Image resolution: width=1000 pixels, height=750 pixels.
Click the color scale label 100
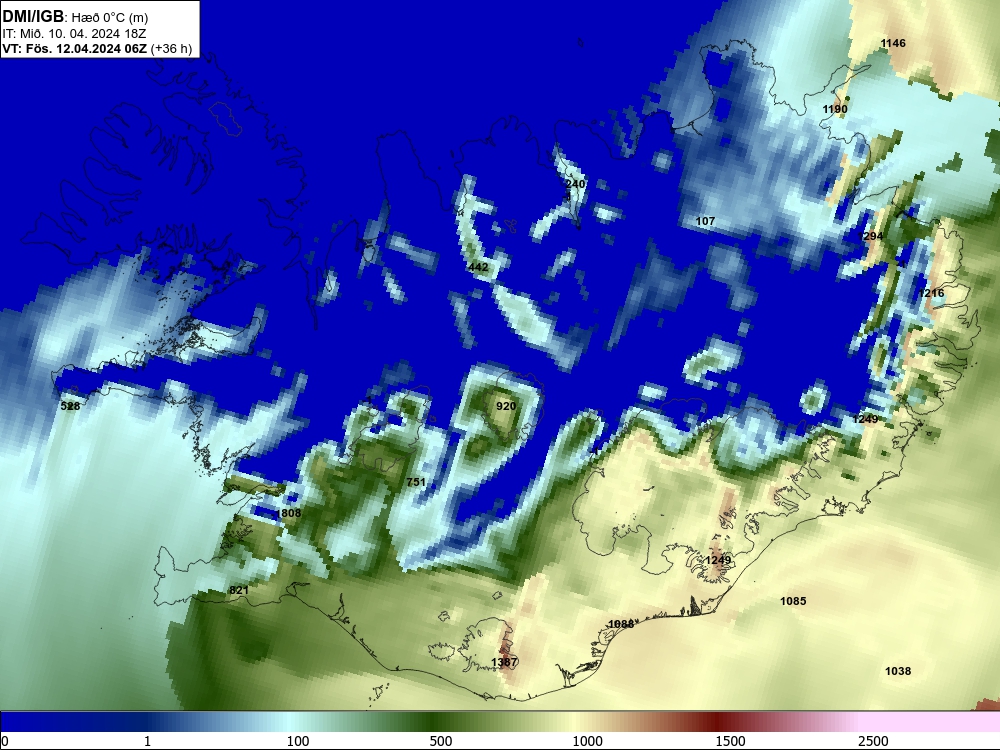point(298,741)
